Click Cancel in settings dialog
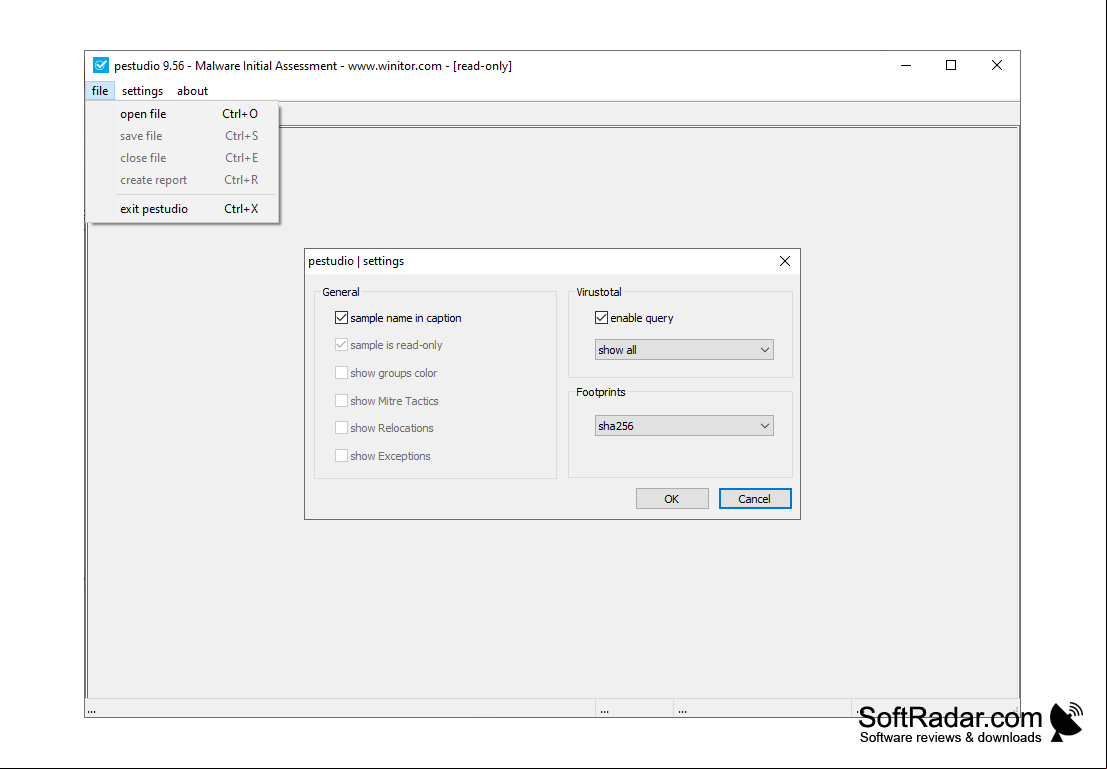 (755, 499)
